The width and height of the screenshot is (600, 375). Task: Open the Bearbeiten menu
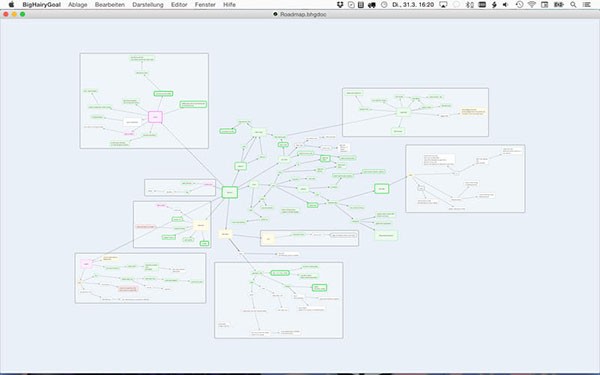pyautogui.click(x=110, y=5)
